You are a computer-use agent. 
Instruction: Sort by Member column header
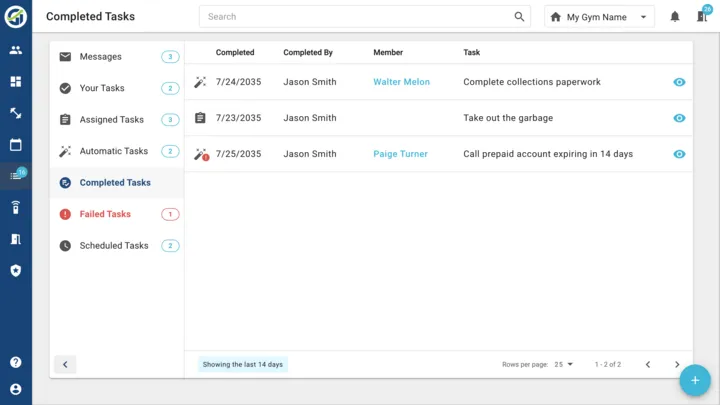coord(388,52)
